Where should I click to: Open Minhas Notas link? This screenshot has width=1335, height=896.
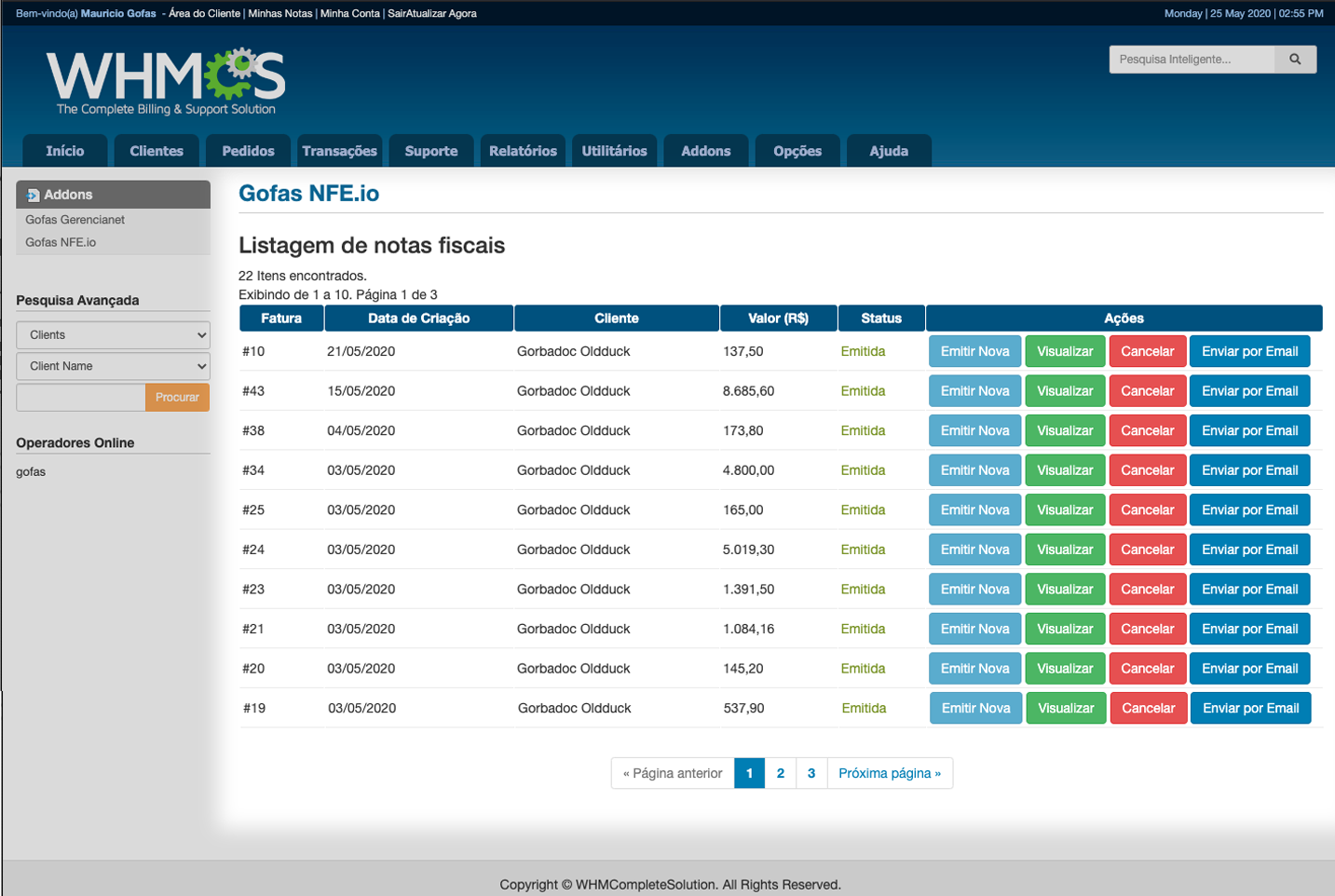280,14
